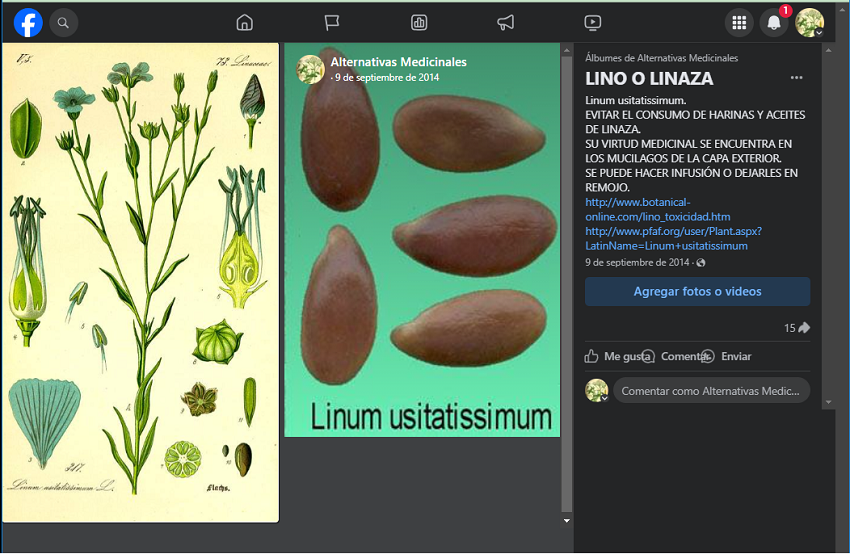Go to the Home feed icon
This screenshot has width=850, height=554.
(244, 23)
